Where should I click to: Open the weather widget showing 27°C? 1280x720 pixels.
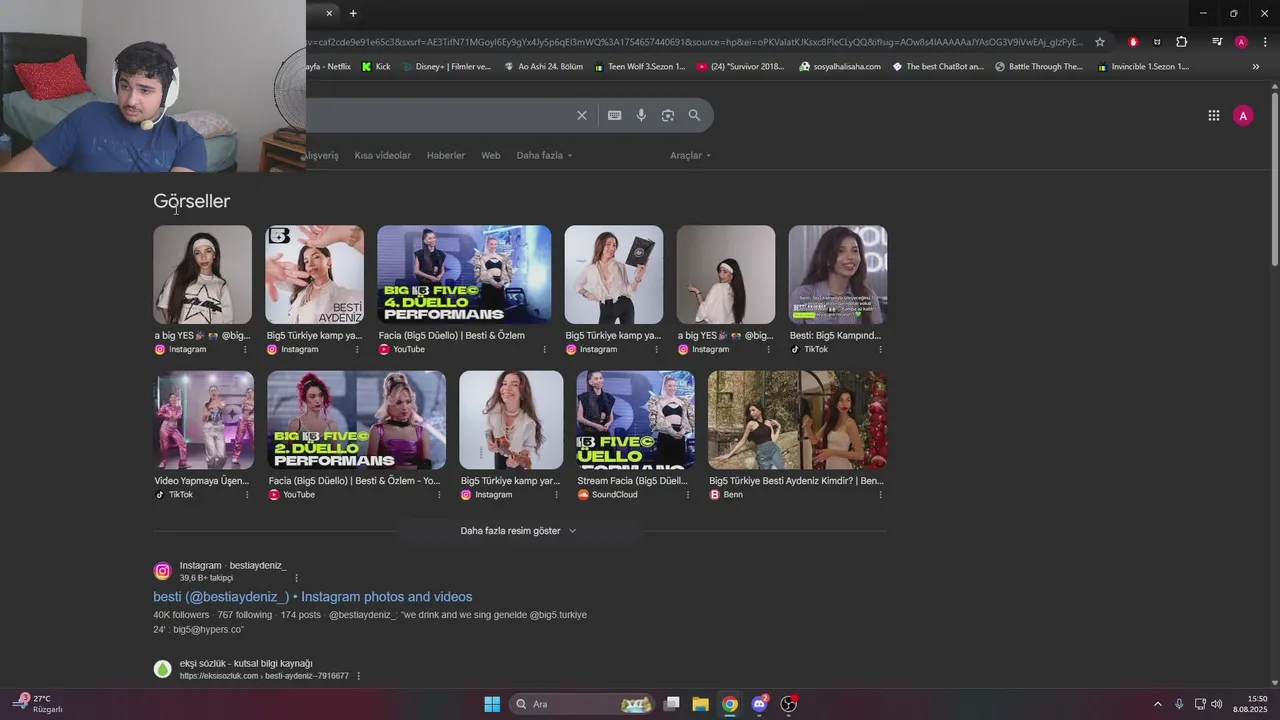pos(38,704)
